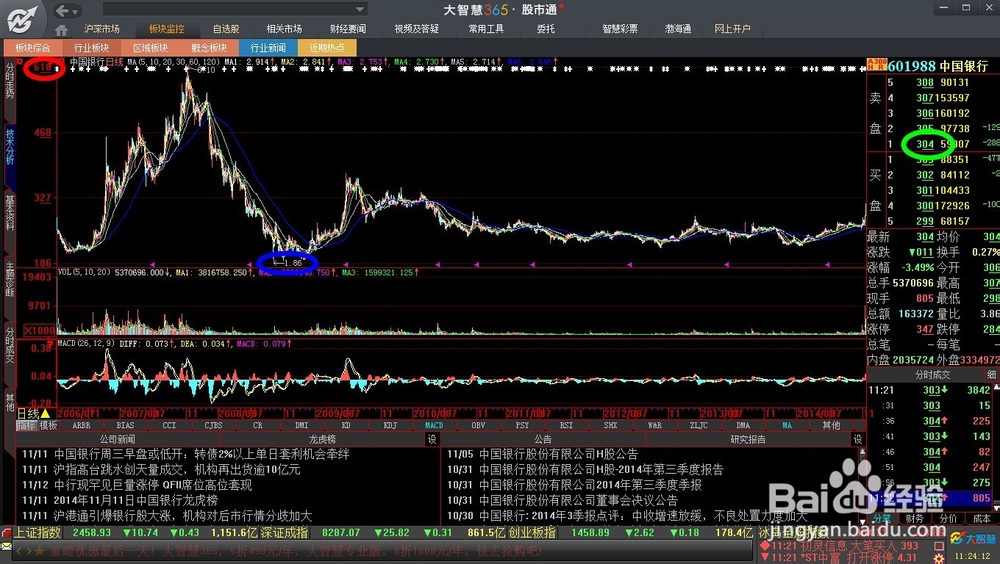Select the 近期热点 tab
1000x564 pixels.
(327, 48)
